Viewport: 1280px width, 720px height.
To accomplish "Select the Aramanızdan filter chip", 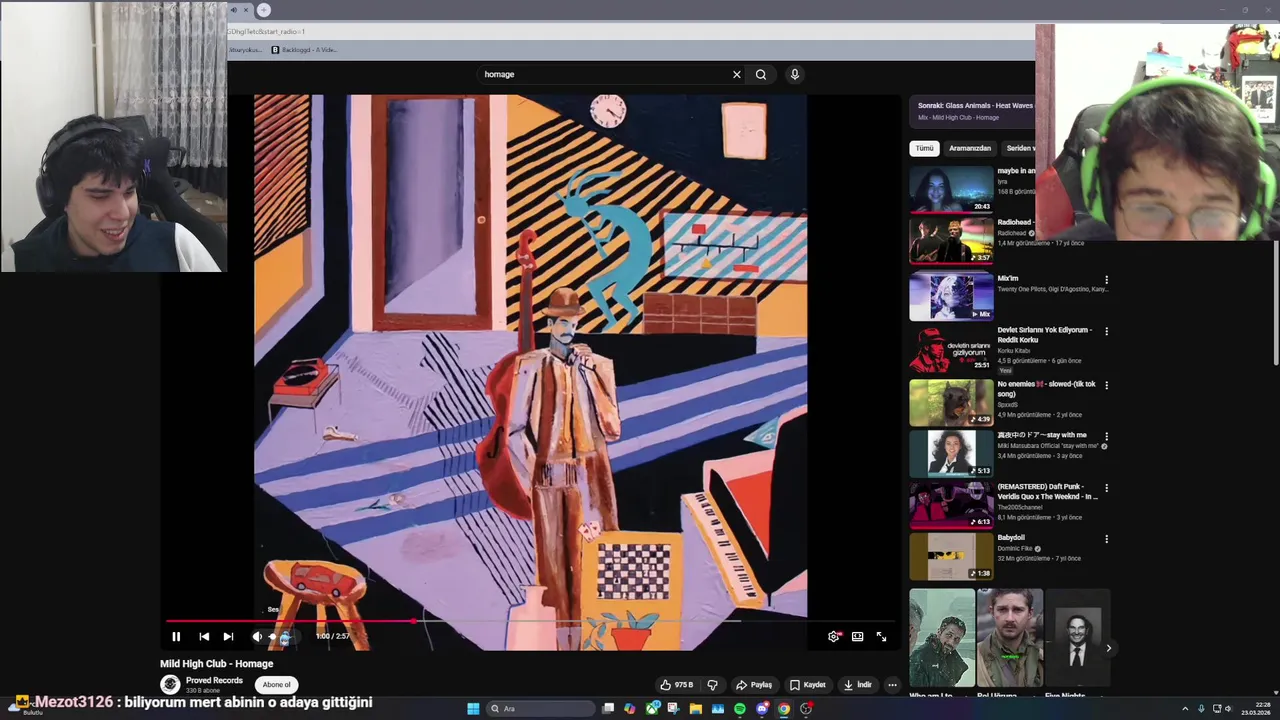I will point(970,148).
